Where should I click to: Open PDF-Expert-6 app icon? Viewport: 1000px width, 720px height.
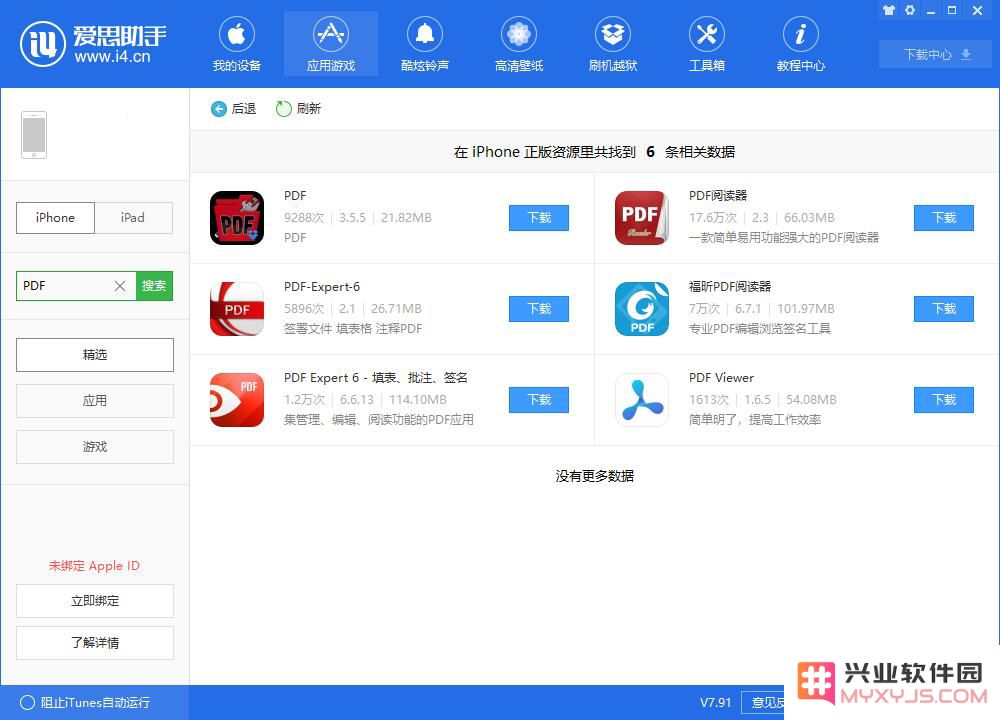(237, 309)
